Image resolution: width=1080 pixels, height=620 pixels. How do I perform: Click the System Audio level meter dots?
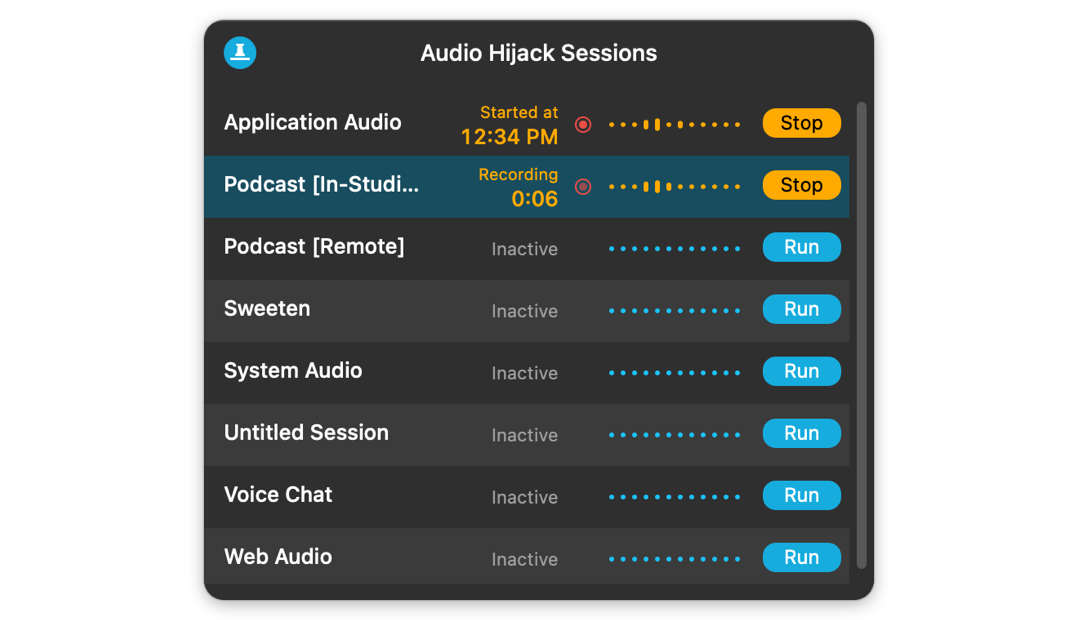[674, 373]
